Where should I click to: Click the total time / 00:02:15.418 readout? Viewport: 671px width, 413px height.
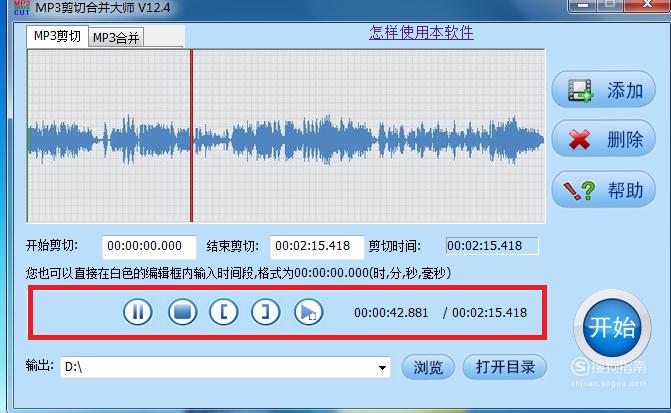(x=485, y=313)
